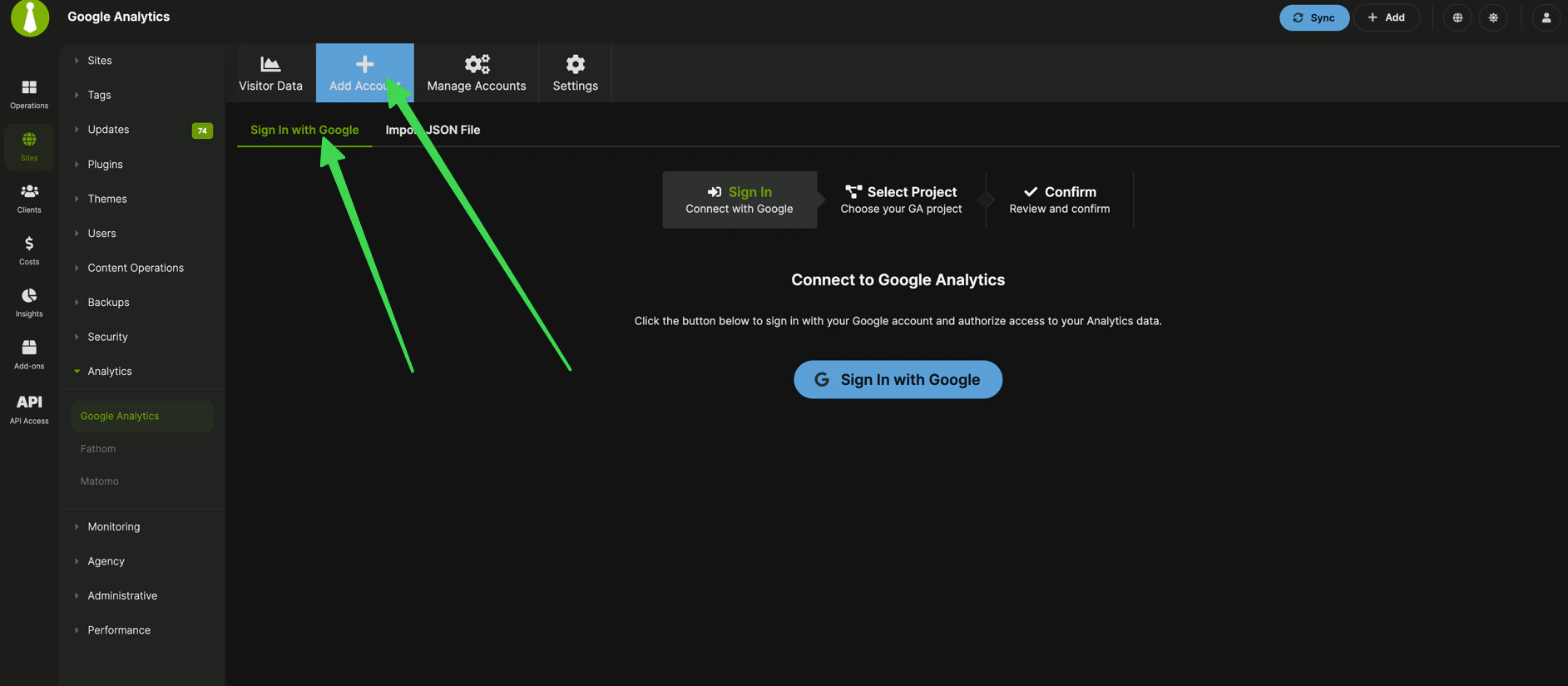Select Matomo in Analytics submenu
The image size is (1568, 686).
tap(99, 481)
